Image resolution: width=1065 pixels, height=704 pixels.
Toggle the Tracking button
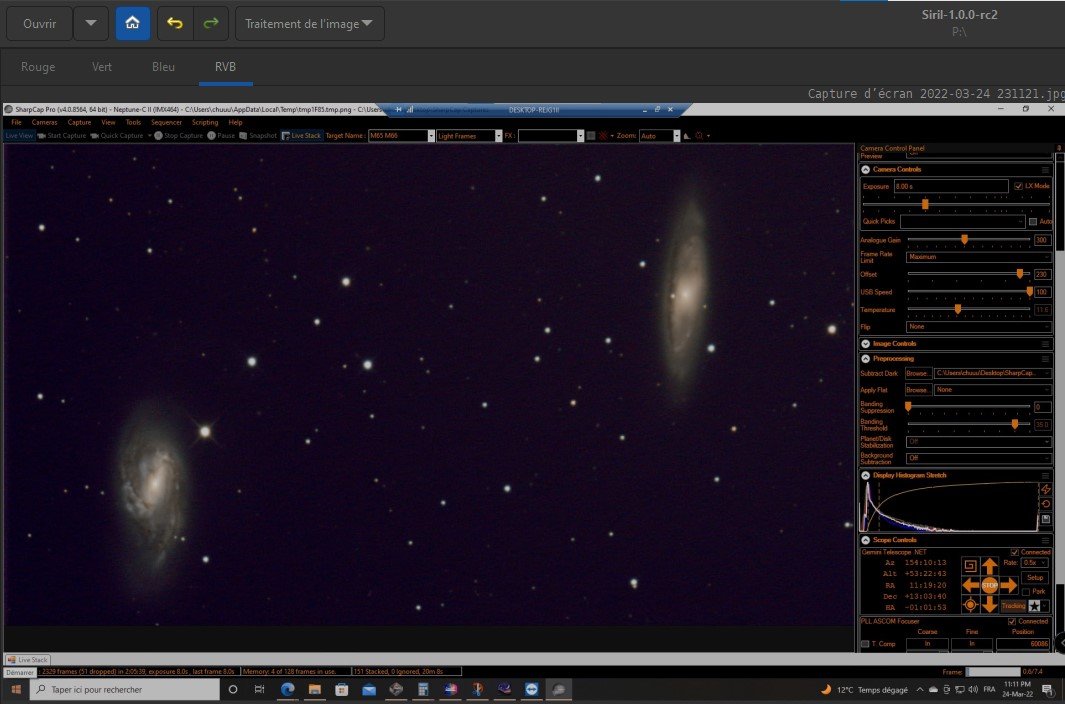coord(1013,605)
